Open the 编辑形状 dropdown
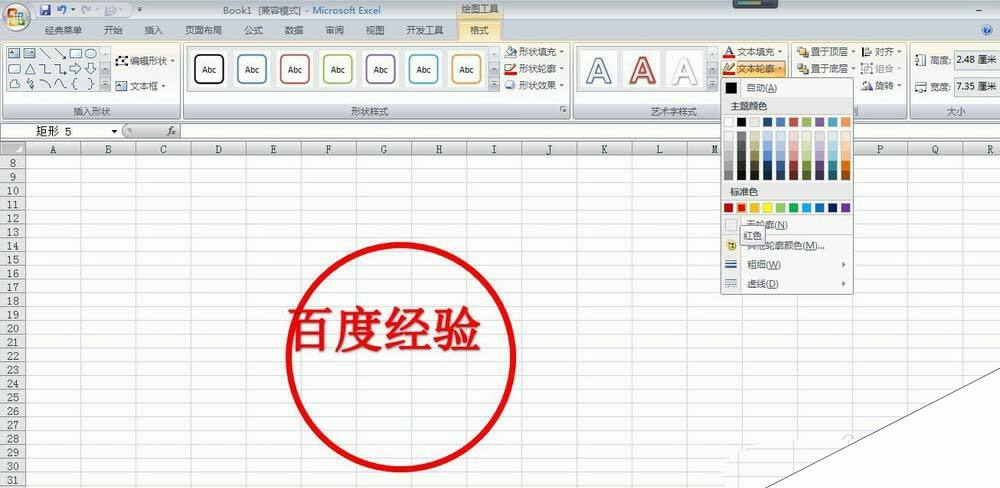1000x488 pixels. (145, 61)
